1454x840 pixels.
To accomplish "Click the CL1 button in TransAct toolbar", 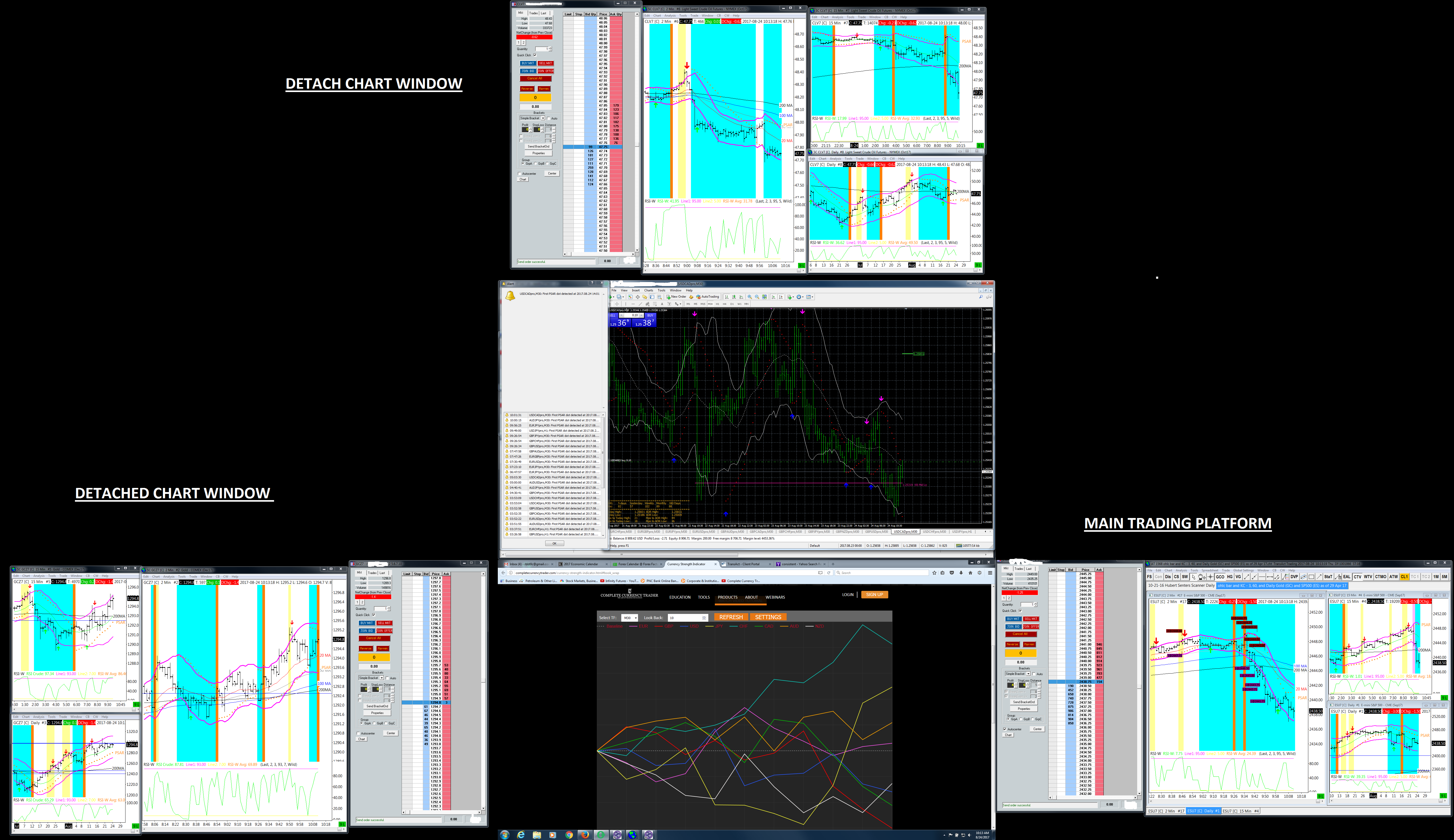I will [x=1404, y=576].
